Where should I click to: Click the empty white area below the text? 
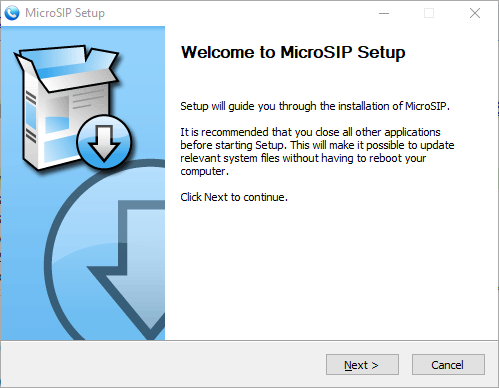pos(330,270)
